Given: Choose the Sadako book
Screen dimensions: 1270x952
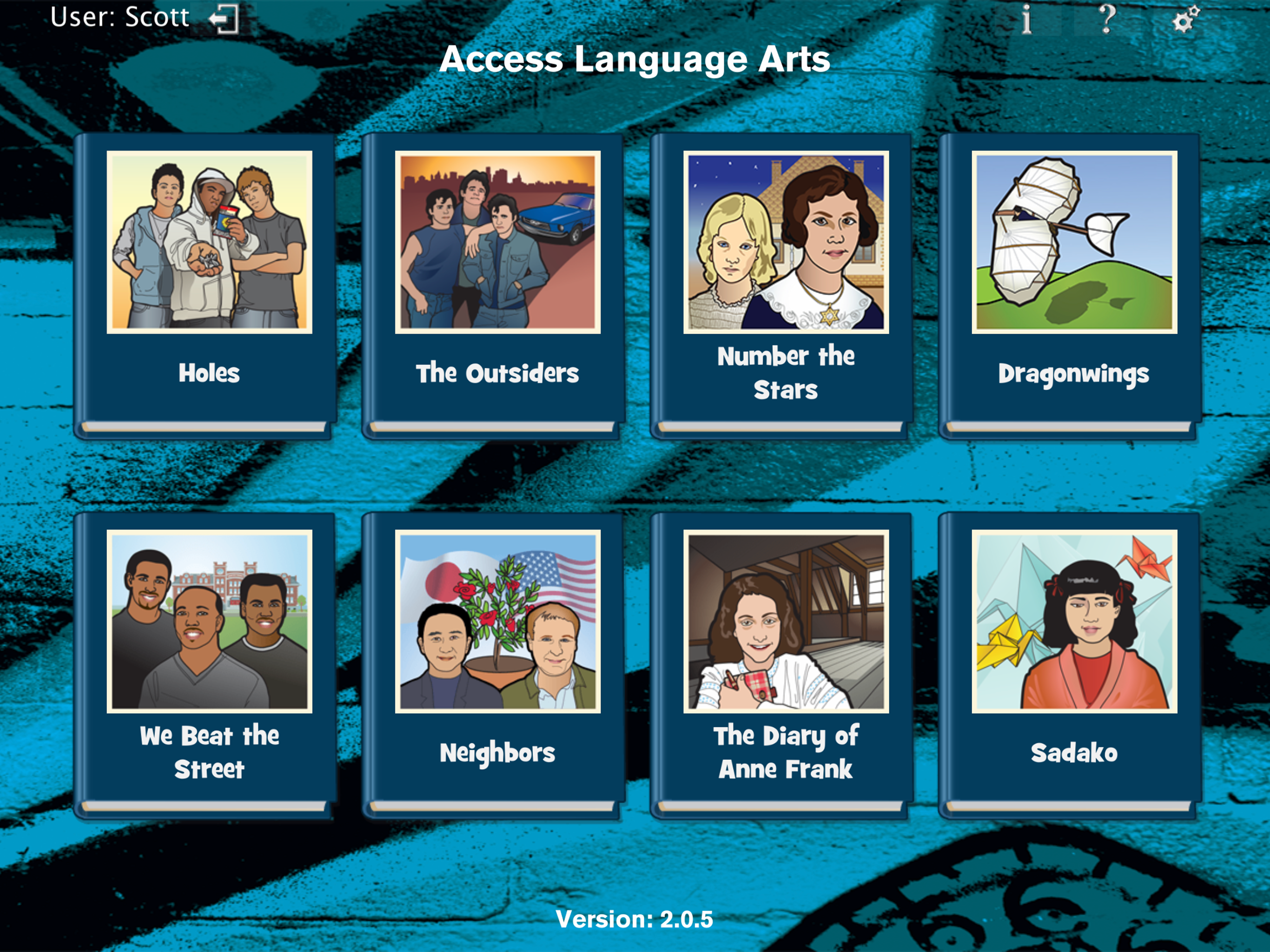Looking at the screenshot, I should (1071, 667).
